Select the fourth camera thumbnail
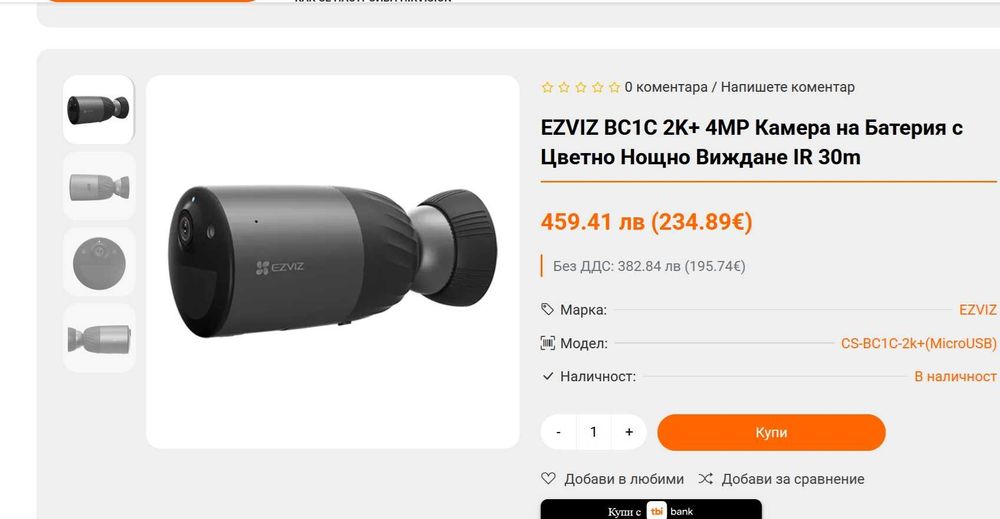Image resolution: width=1000 pixels, height=519 pixels. [x=99, y=339]
